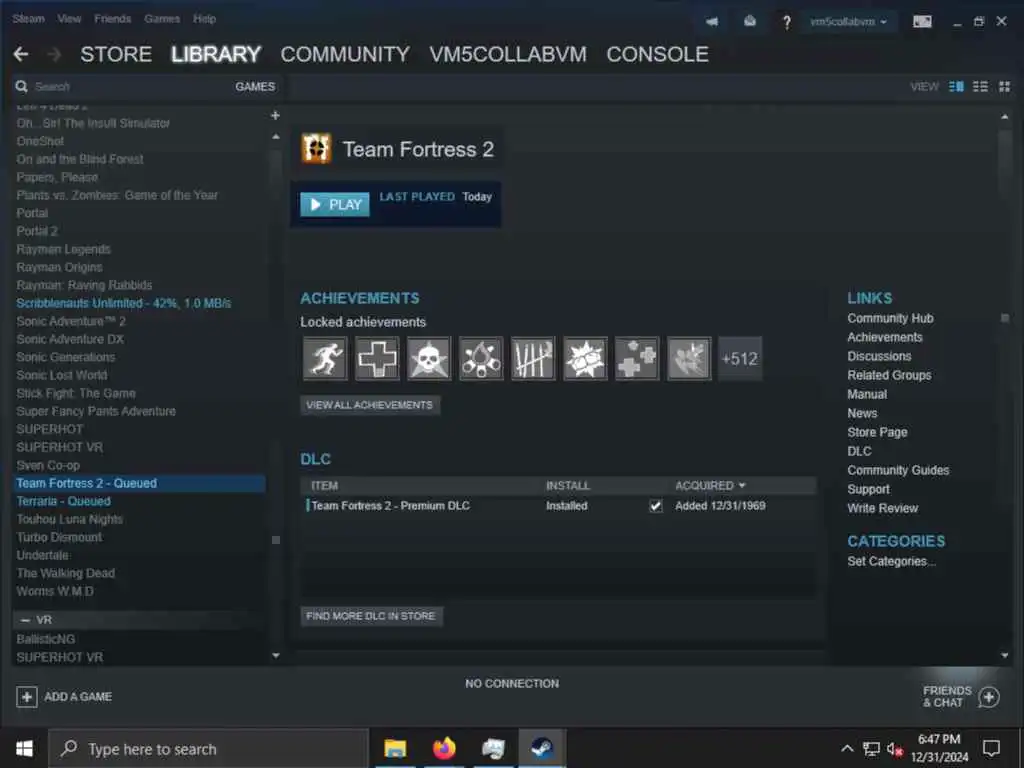Open the VM5COLLABVM profile tab

(508, 54)
